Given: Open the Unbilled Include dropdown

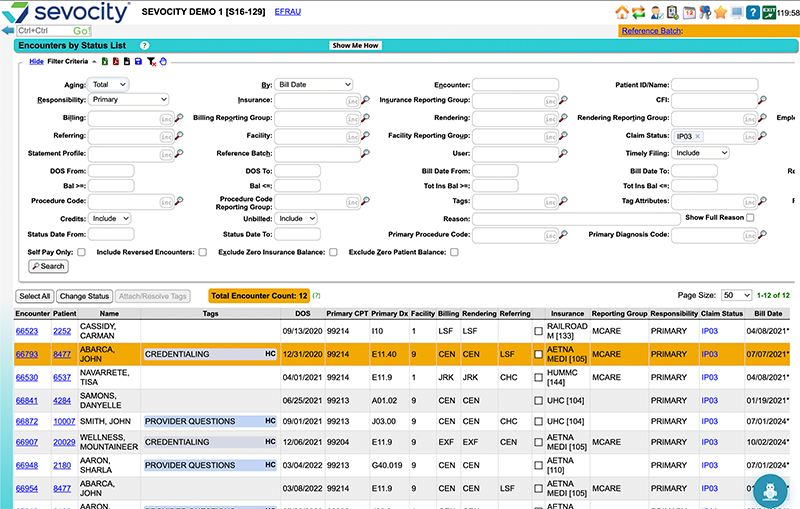Looking at the screenshot, I should point(296,219).
